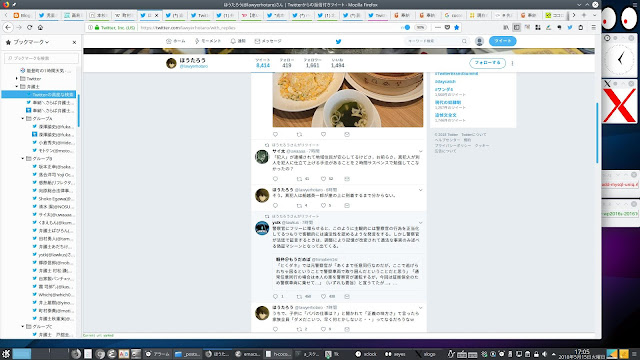Click サイ太 user avatar in retweeted tweet
Viewport: 640px width, 360px height.
(x=262, y=157)
